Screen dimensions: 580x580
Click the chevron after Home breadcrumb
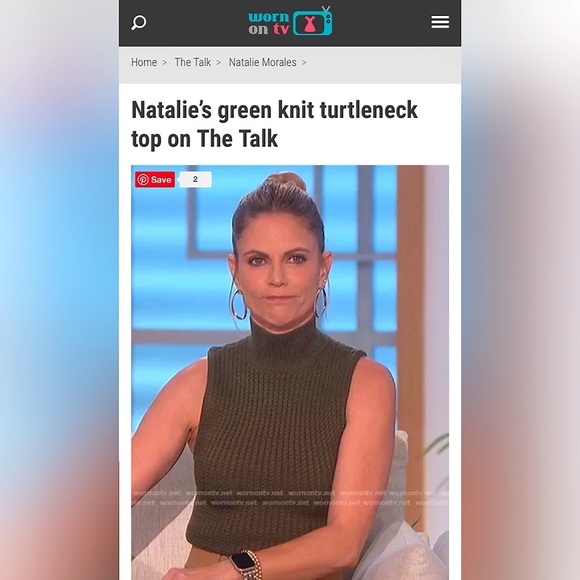(165, 63)
